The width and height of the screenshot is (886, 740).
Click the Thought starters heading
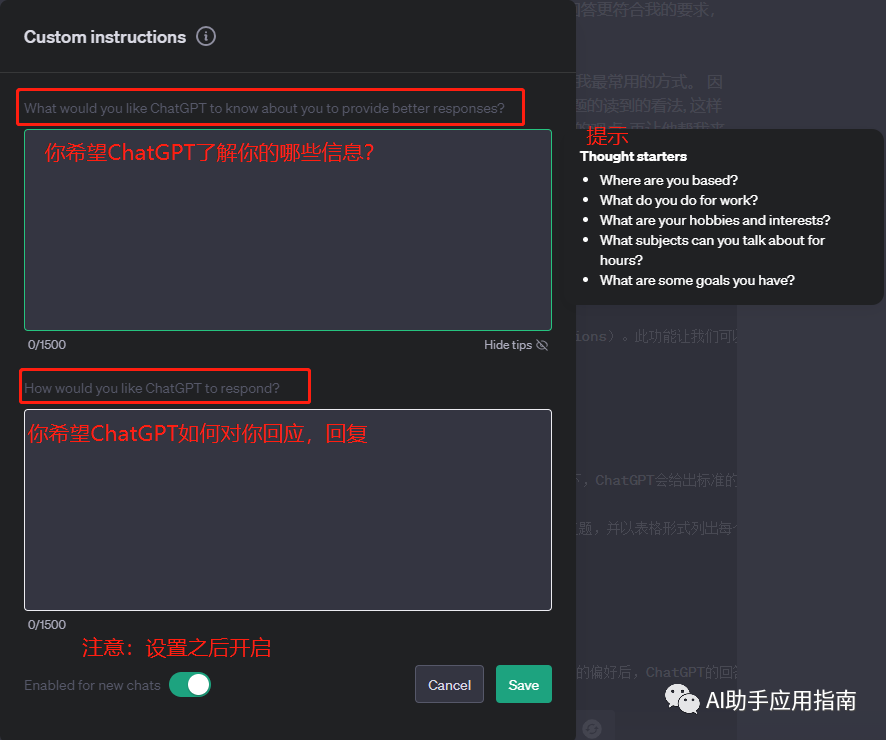tap(633, 156)
